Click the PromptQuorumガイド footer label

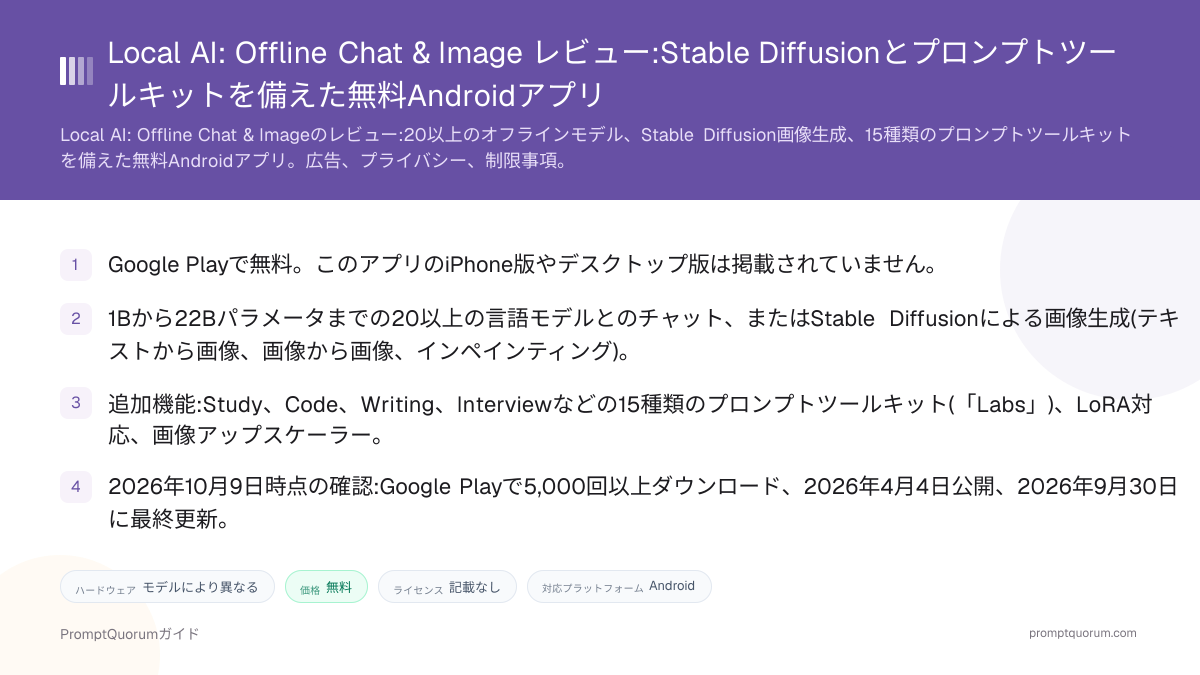pos(130,634)
